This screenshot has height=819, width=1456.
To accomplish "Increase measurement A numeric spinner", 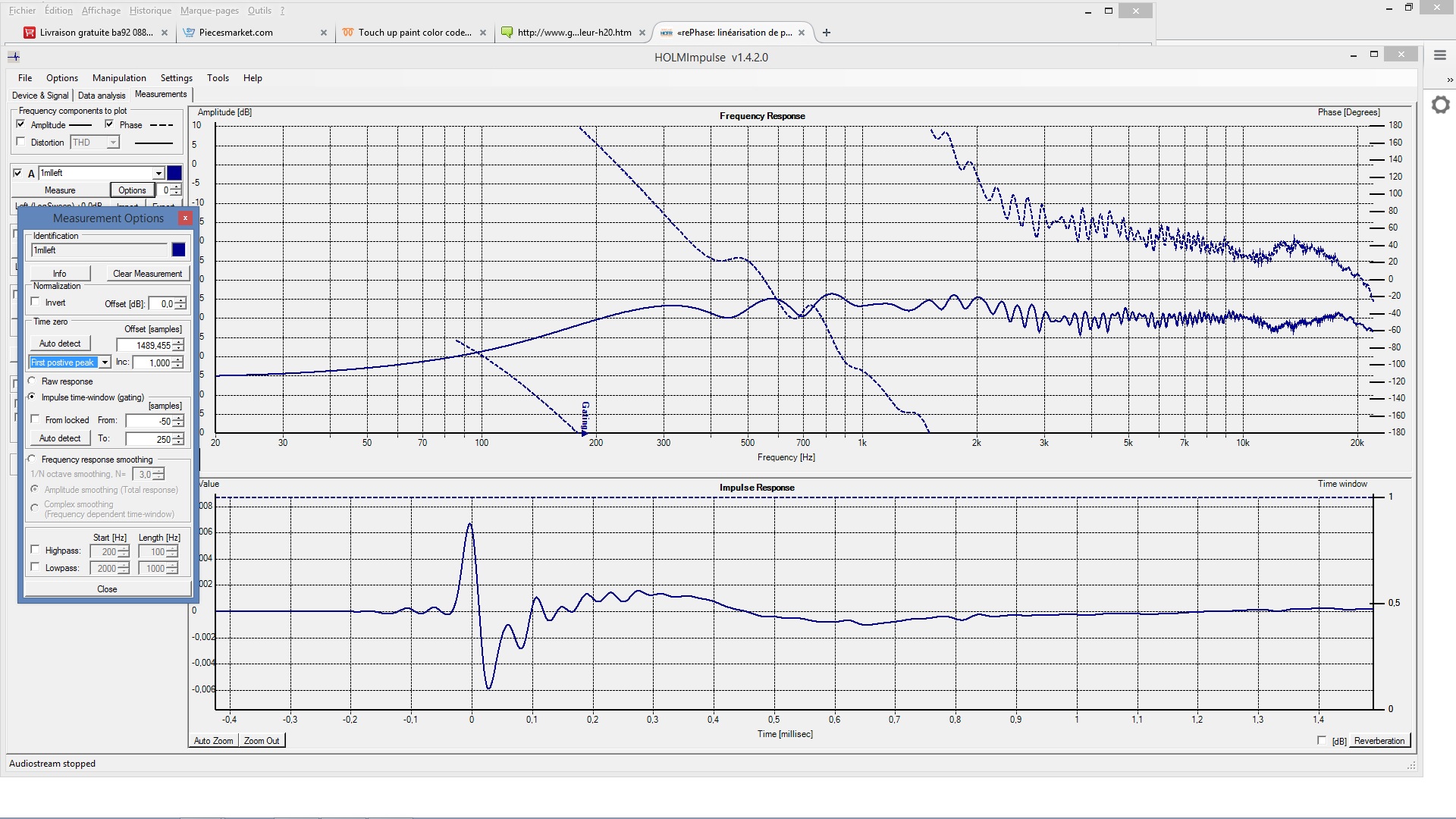I will pos(176,187).
